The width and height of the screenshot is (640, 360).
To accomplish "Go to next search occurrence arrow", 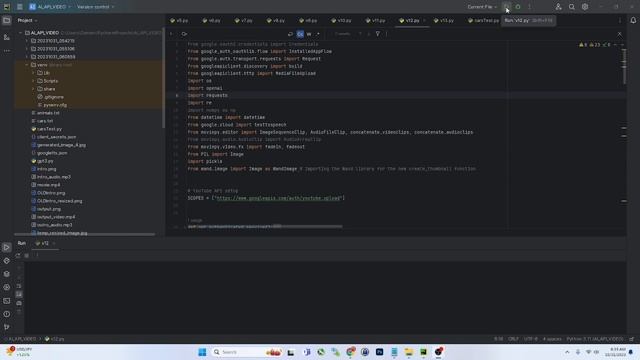I will 368,34.
